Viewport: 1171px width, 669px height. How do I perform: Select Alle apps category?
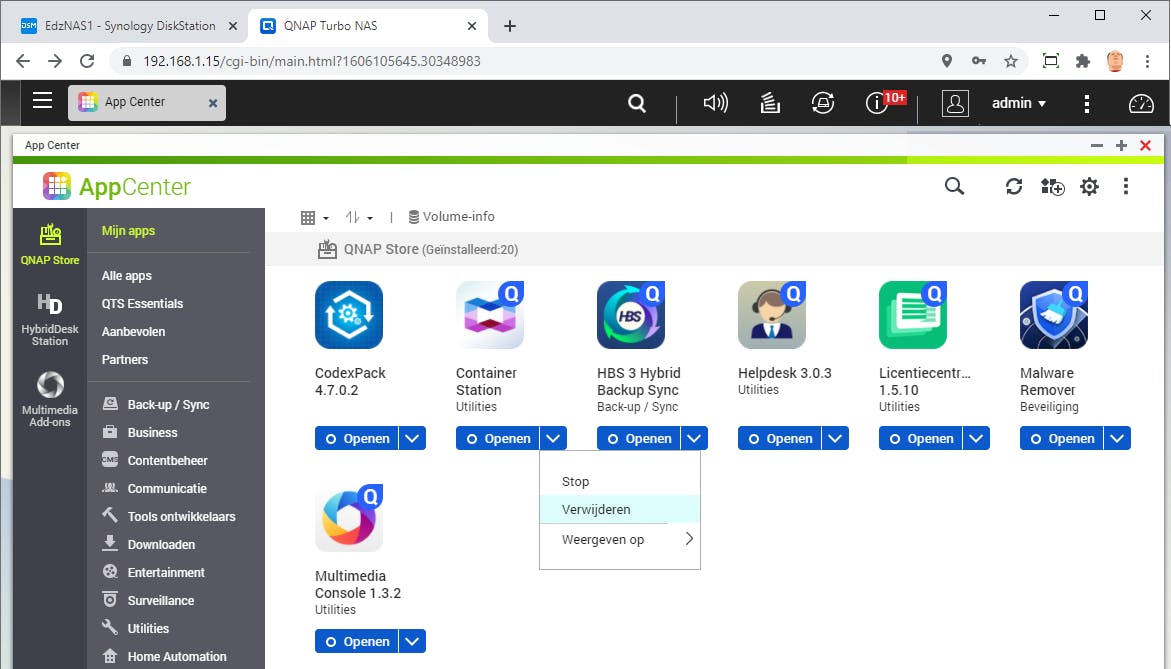point(127,276)
